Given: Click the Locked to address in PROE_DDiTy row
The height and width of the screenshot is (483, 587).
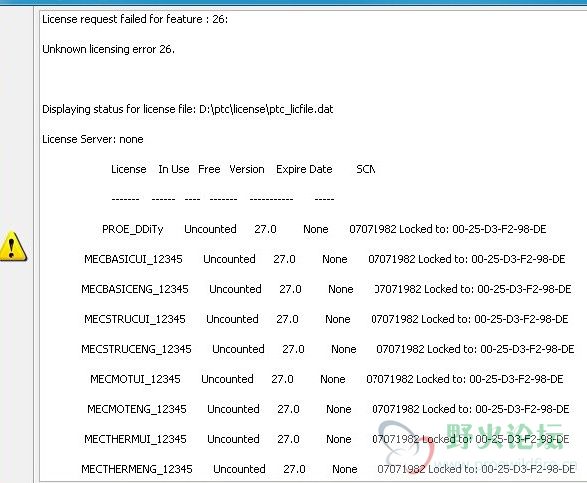Looking at the screenshot, I should (473, 229).
